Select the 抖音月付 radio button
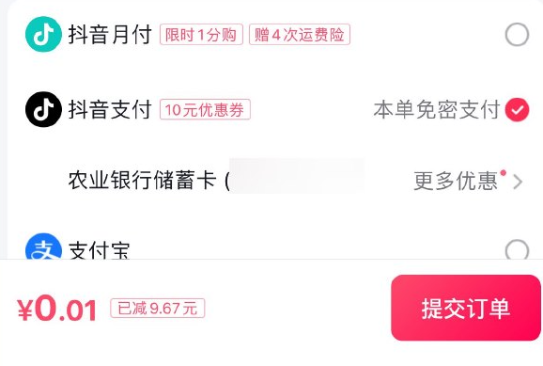 tap(517, 35)
